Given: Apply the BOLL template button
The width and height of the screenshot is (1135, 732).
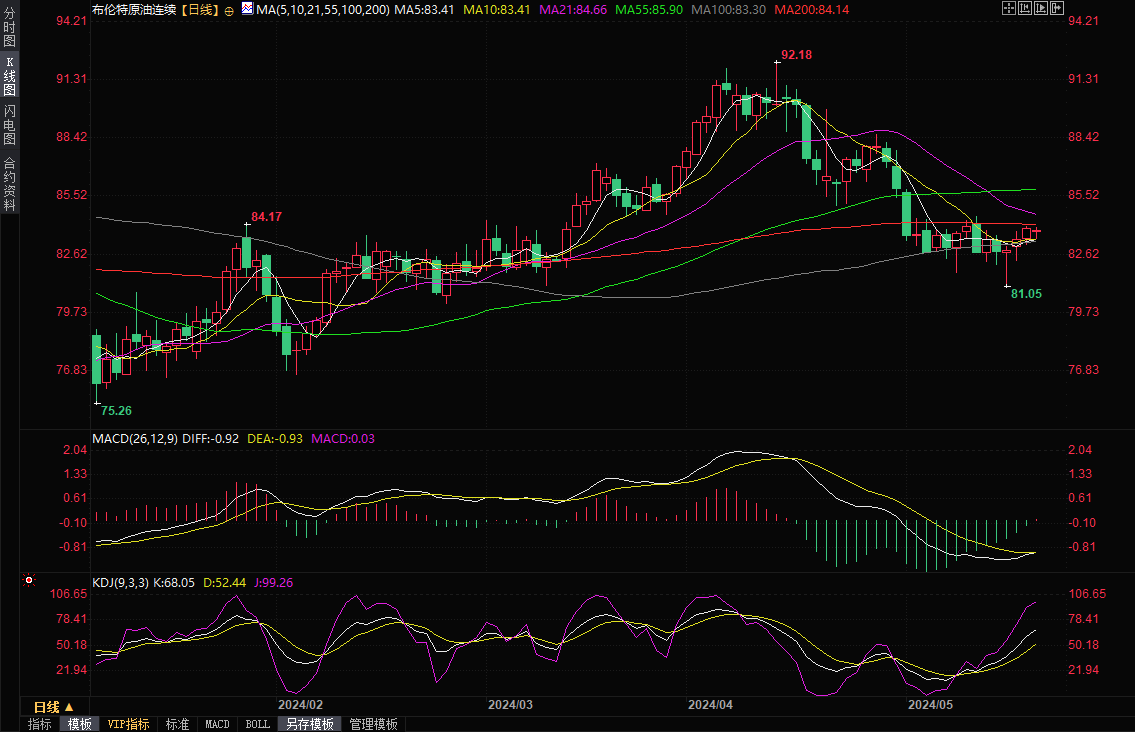Looking at the screenshot, I should [257, 724].
